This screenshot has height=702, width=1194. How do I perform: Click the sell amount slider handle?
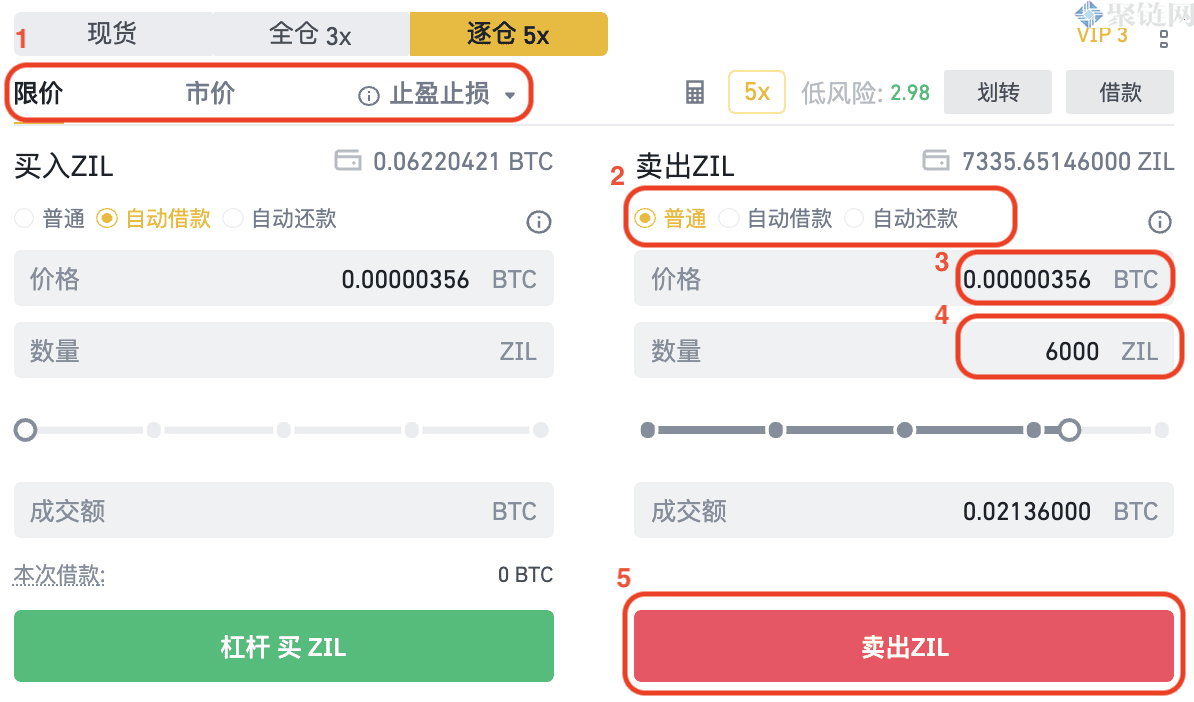coord(1069,430)
